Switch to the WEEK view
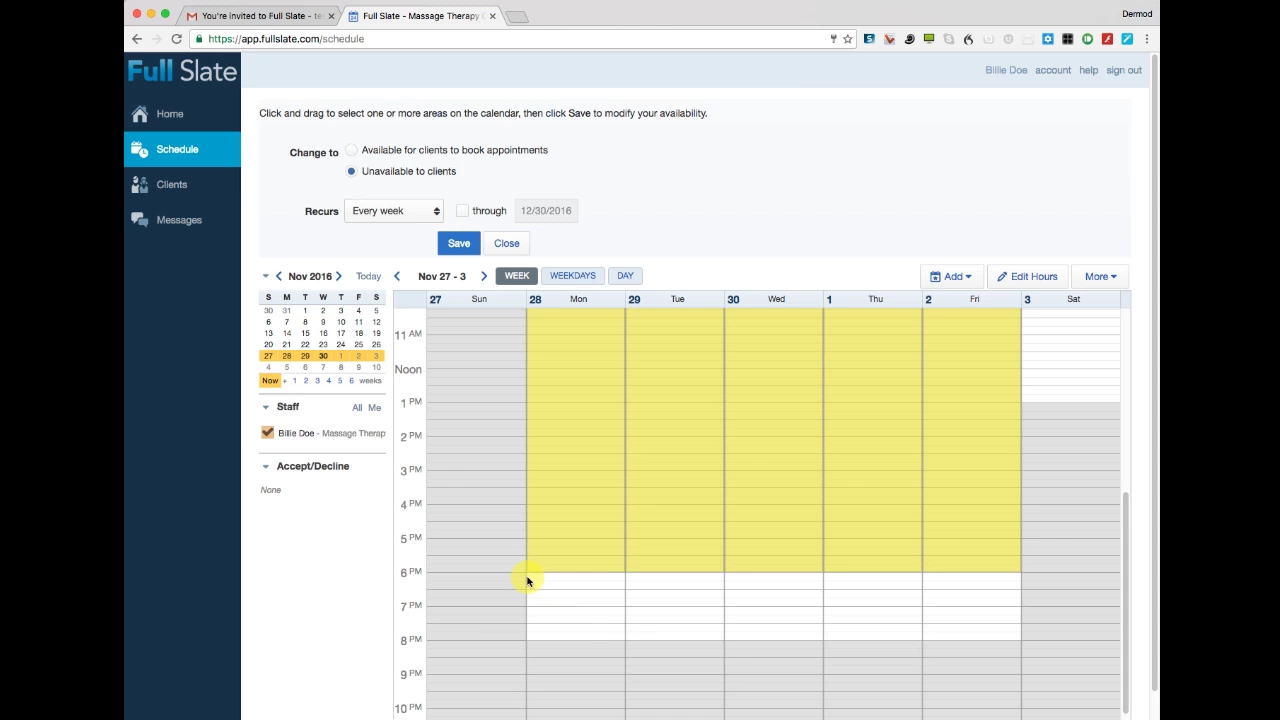The width and height of the screenshot is (1280, 720). point(517,276)
